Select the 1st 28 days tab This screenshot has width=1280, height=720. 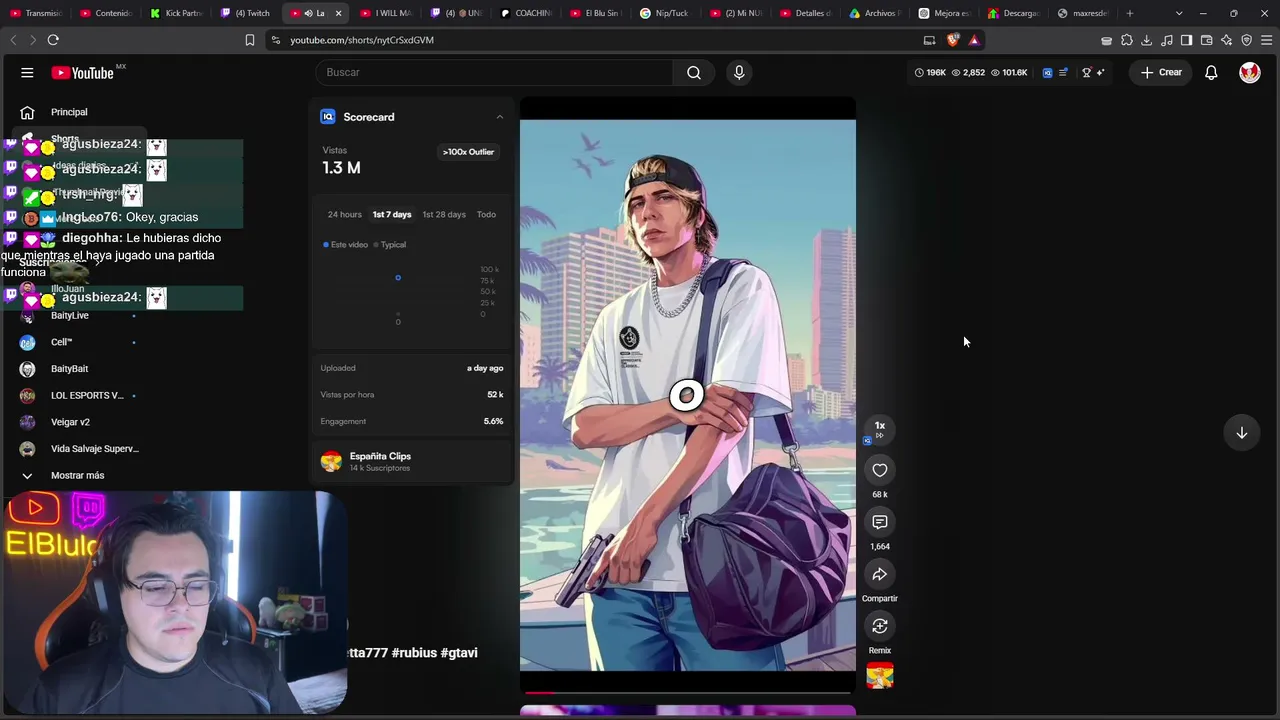(444, 215)
